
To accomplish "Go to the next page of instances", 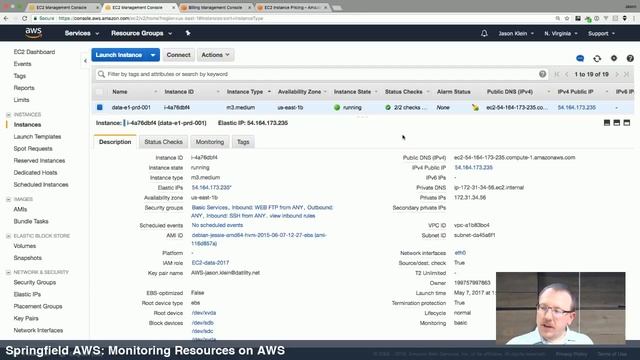I will (617, 74).
